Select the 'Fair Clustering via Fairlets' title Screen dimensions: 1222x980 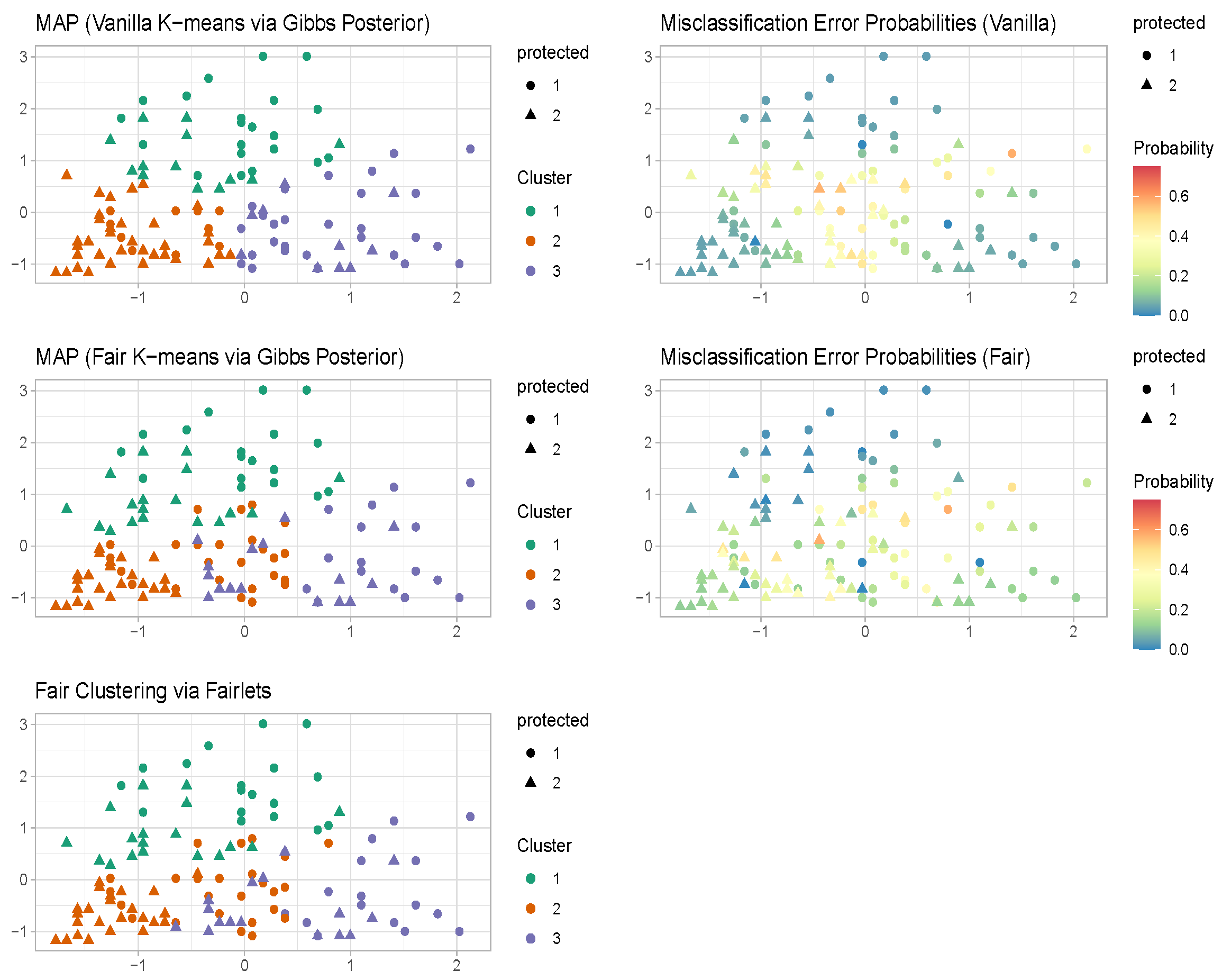(153, 691)
